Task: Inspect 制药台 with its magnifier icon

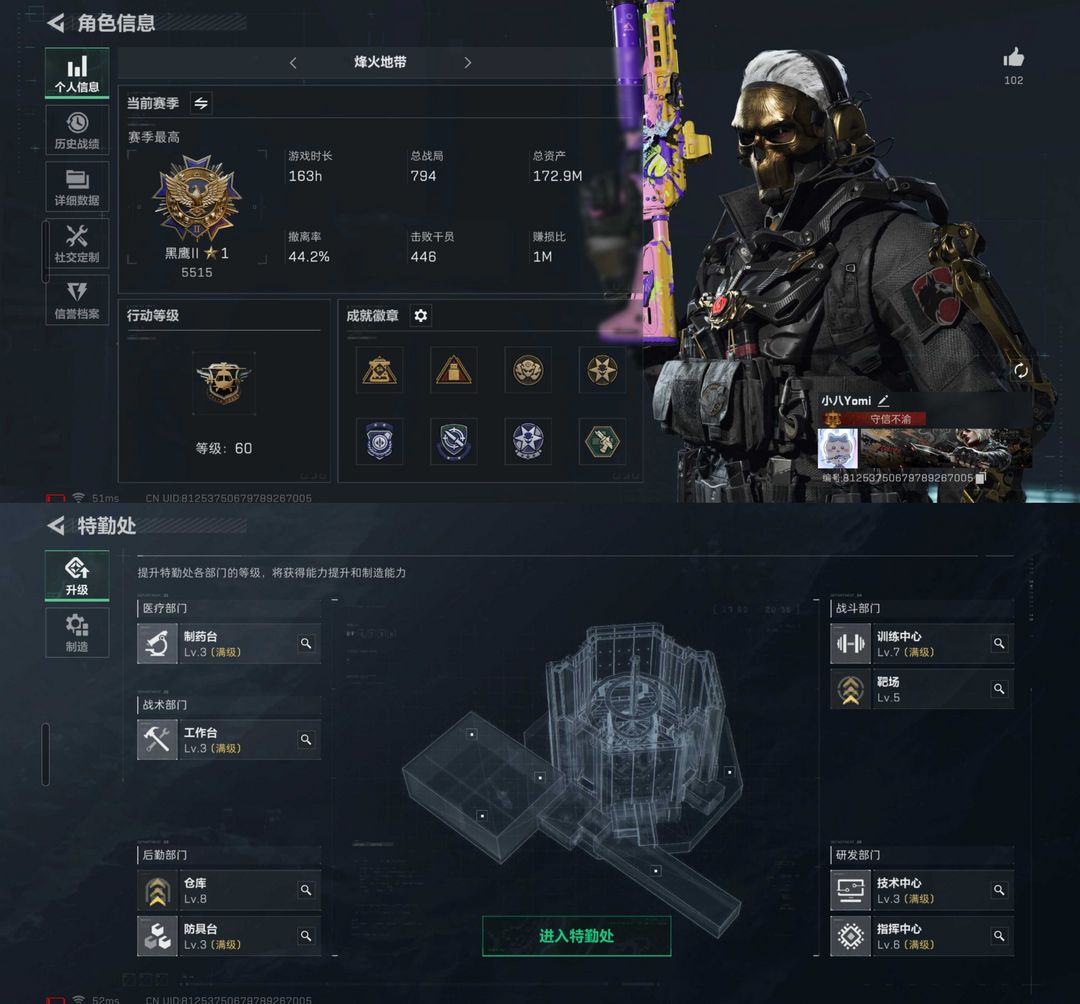Action: pyautogui.click(x=306, y=643)
